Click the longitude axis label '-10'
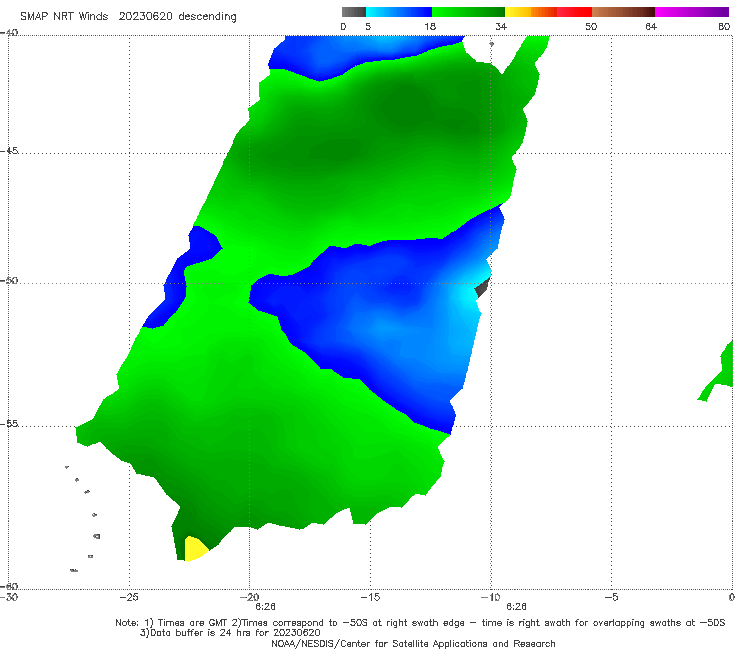Viewport: 740px width, 650px height. (490, 597)
